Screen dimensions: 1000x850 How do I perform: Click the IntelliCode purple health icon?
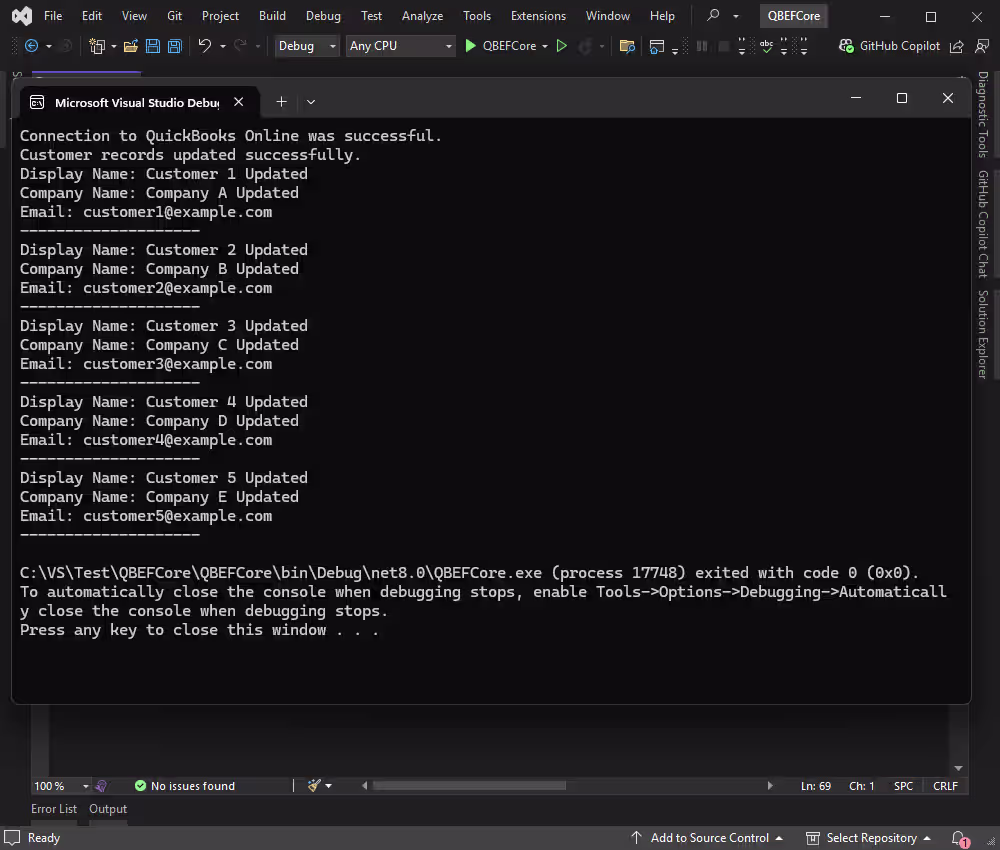101,786
